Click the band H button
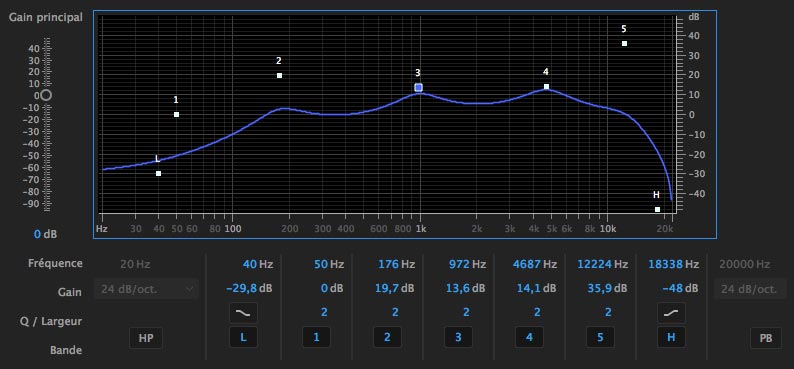 point(671,337)
